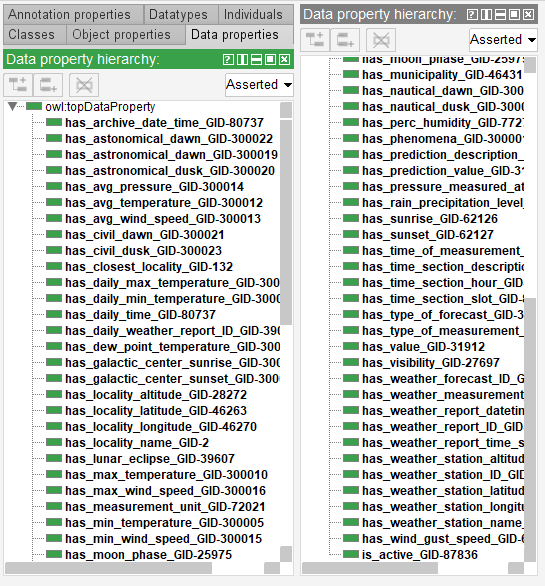The height and width of the screenshot is (586, 545).
Task: Switch to Individuals tab
Action: tap(256, 15)
